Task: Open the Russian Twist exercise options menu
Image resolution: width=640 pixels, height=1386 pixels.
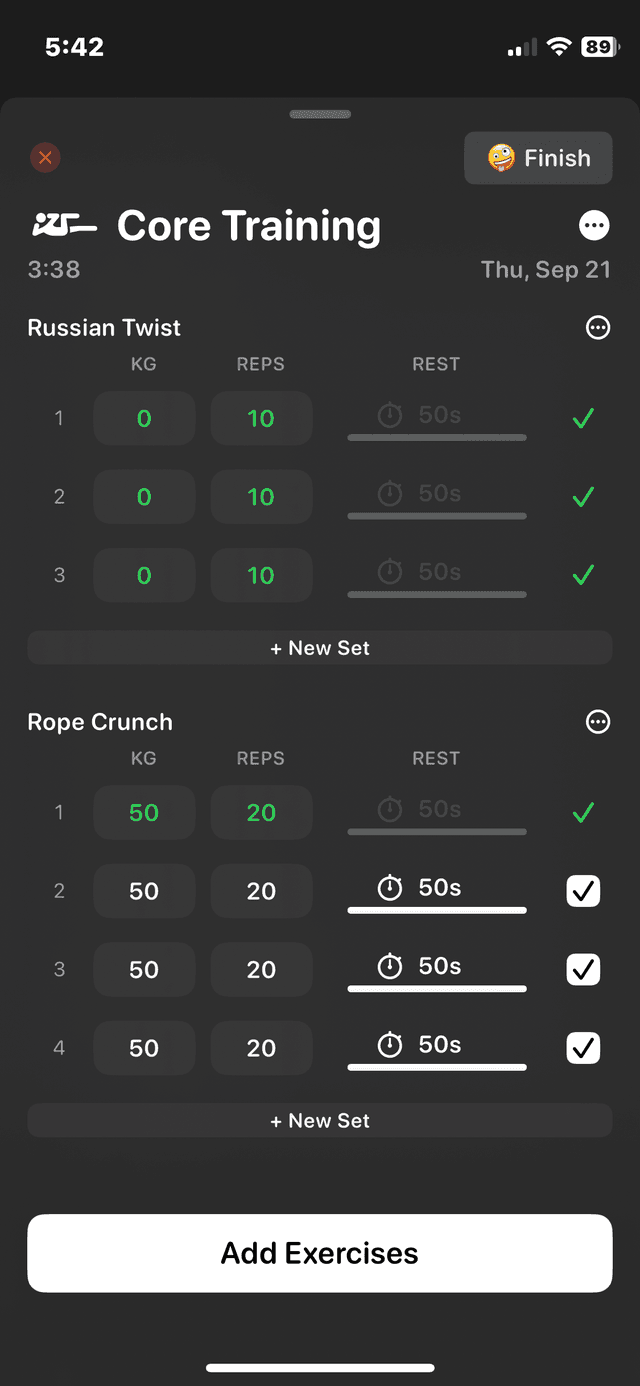Action: point(597,327)
